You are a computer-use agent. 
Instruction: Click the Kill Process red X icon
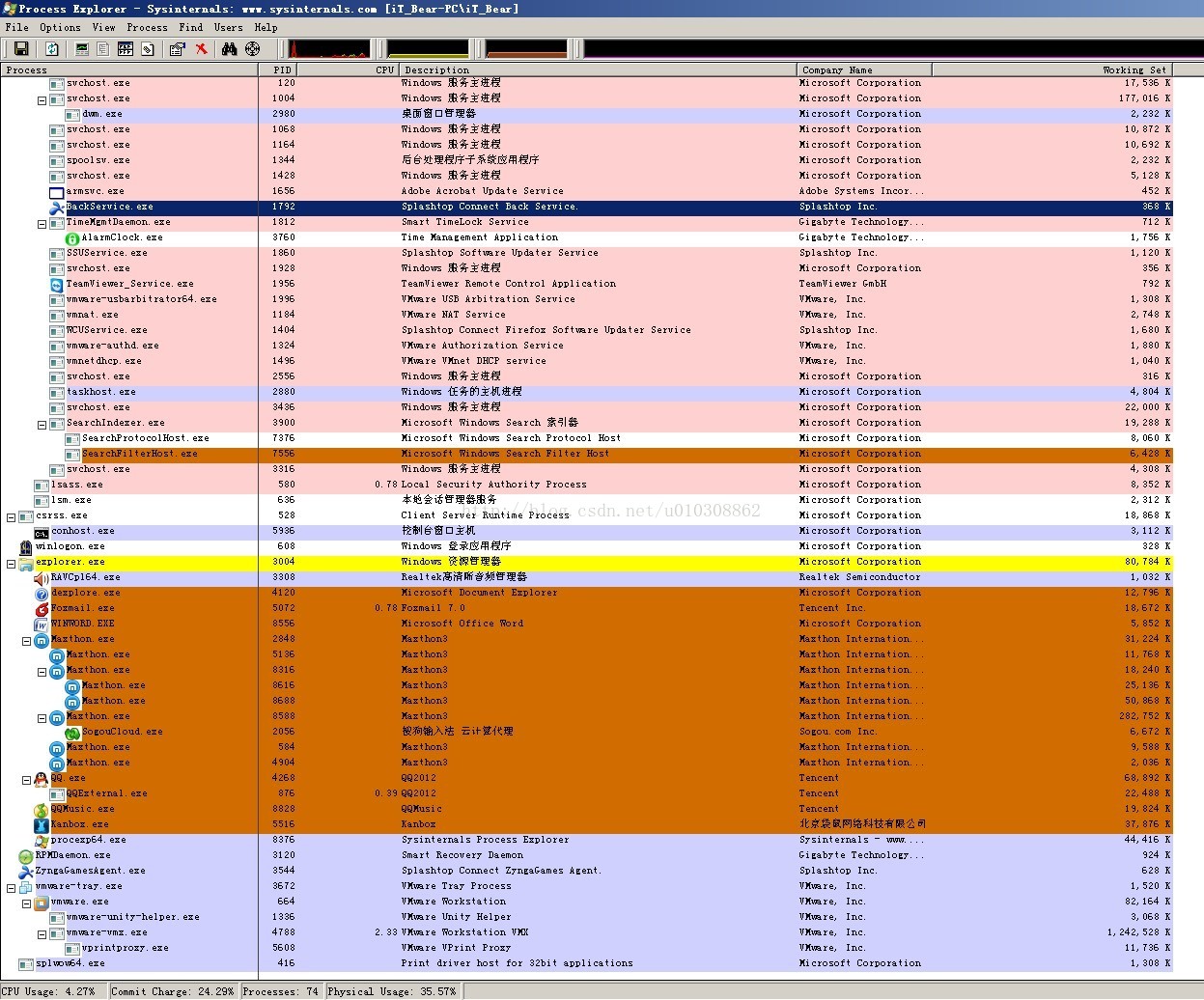point(202,48)
